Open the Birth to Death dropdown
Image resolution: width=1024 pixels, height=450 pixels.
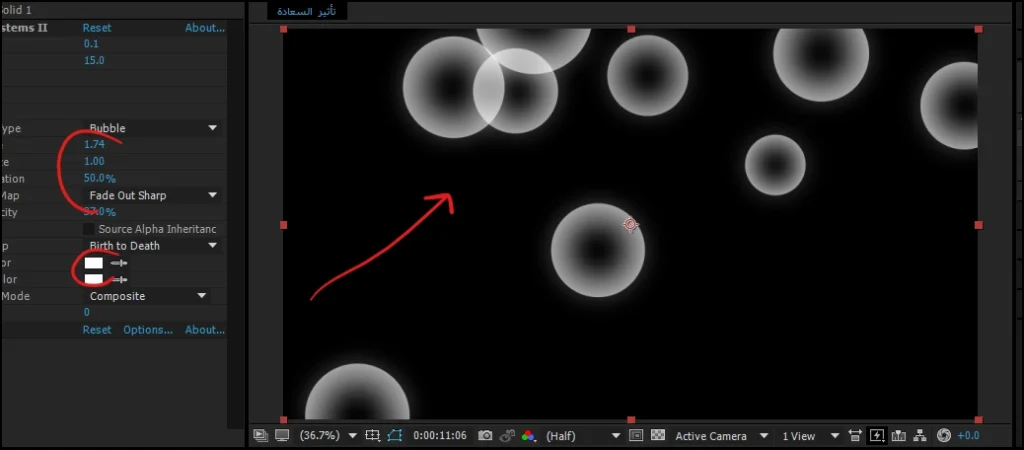coord(153,246)
